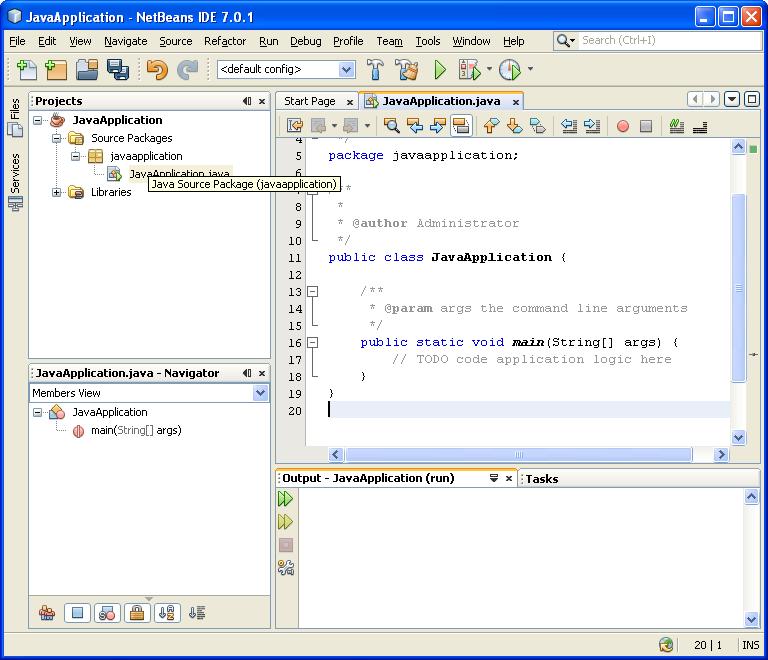Open the default config dropdown
This screenshot has height=660, width=768.
346,70
